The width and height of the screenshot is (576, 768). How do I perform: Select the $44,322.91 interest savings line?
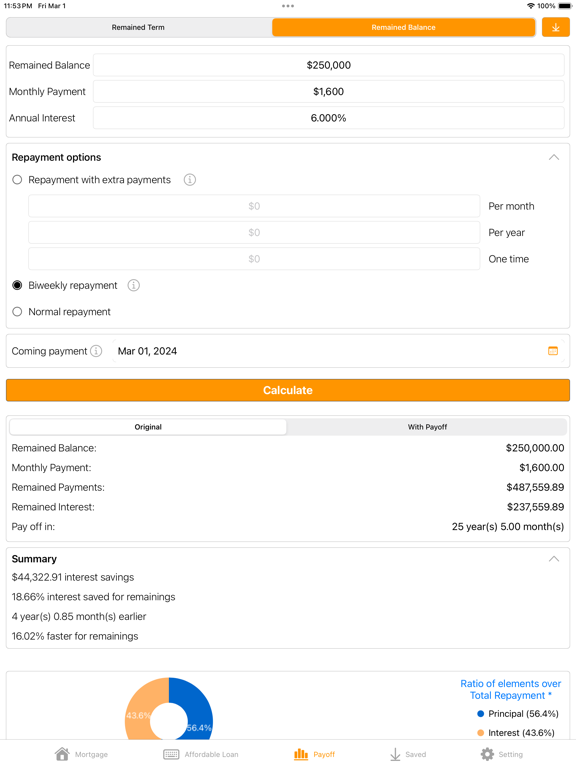(73, 577)
